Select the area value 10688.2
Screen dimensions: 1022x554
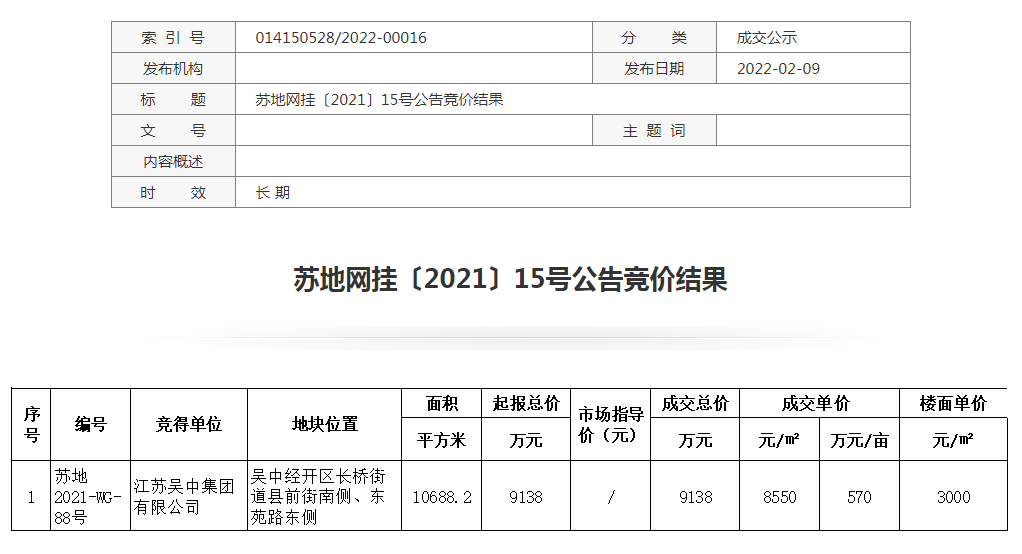click(441, 497)
